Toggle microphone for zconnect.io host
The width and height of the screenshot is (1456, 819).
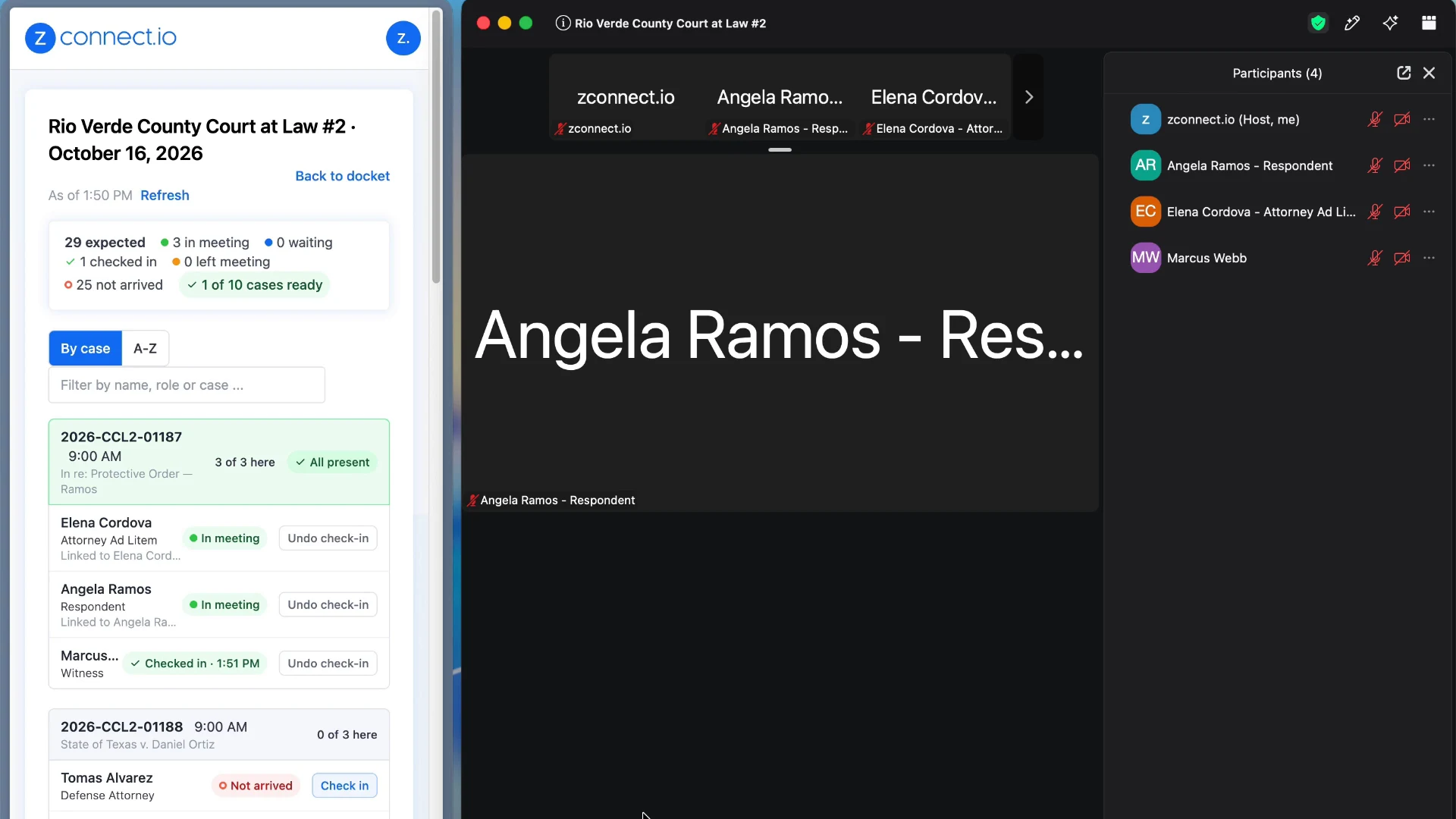[1375, 119]
